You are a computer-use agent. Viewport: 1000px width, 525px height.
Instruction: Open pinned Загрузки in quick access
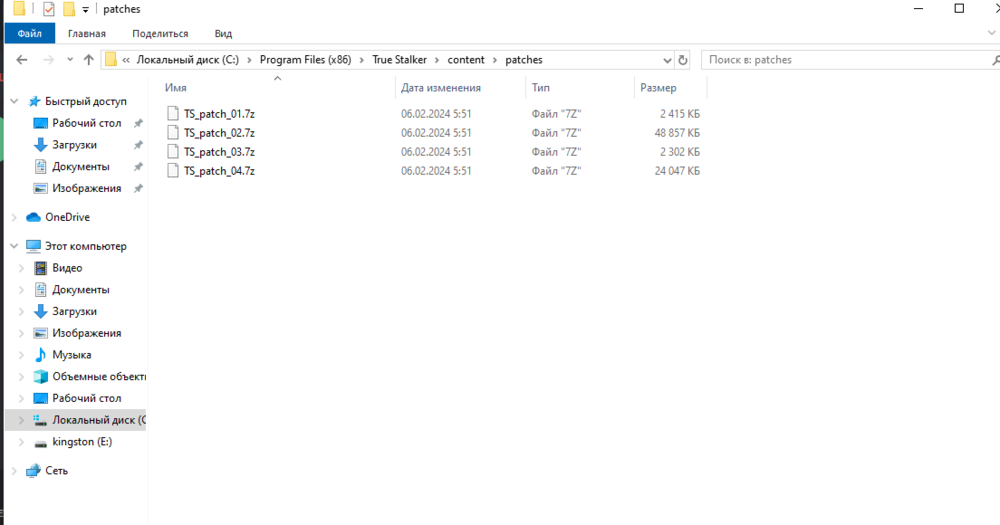coord(75,145)
